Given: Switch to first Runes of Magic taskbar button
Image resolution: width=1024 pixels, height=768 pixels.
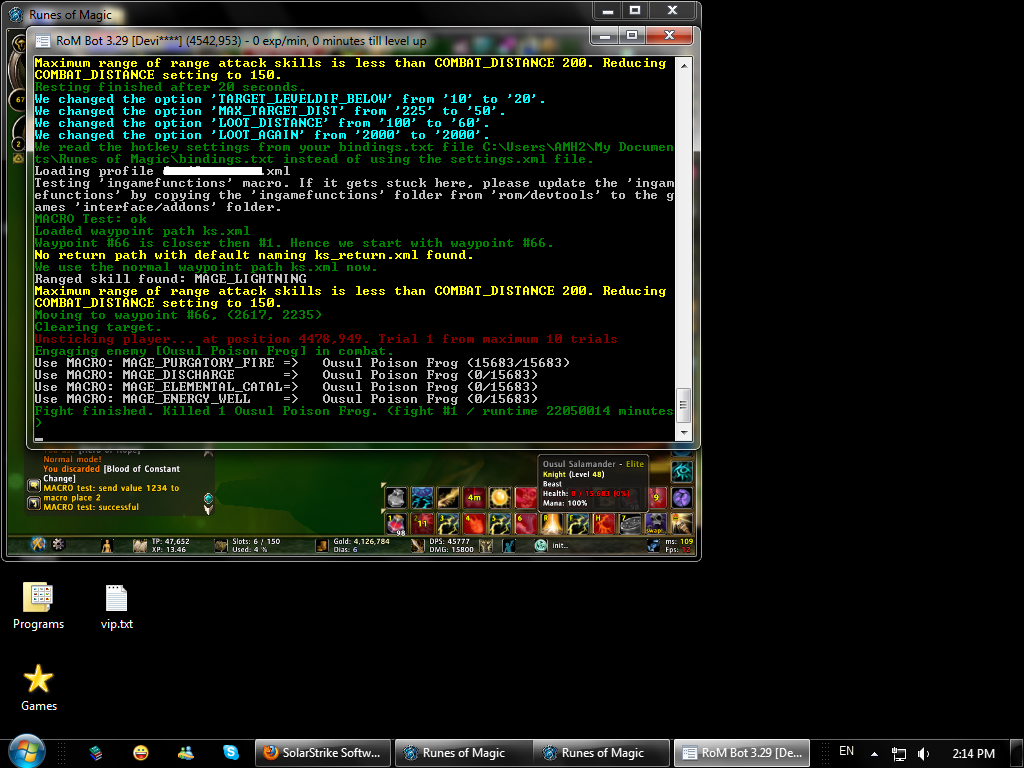Looking at the screenshot, I should coord(464,753).
